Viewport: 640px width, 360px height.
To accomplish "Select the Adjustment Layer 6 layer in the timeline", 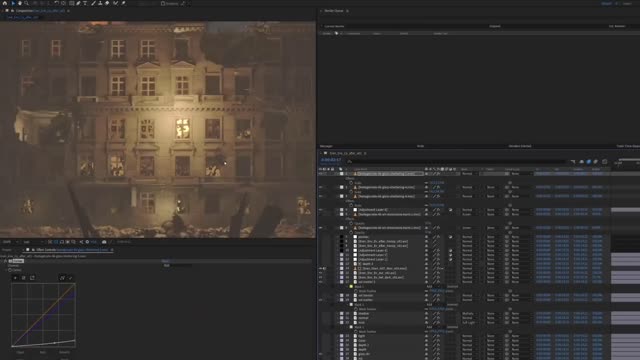I will (x=373, y=210).
